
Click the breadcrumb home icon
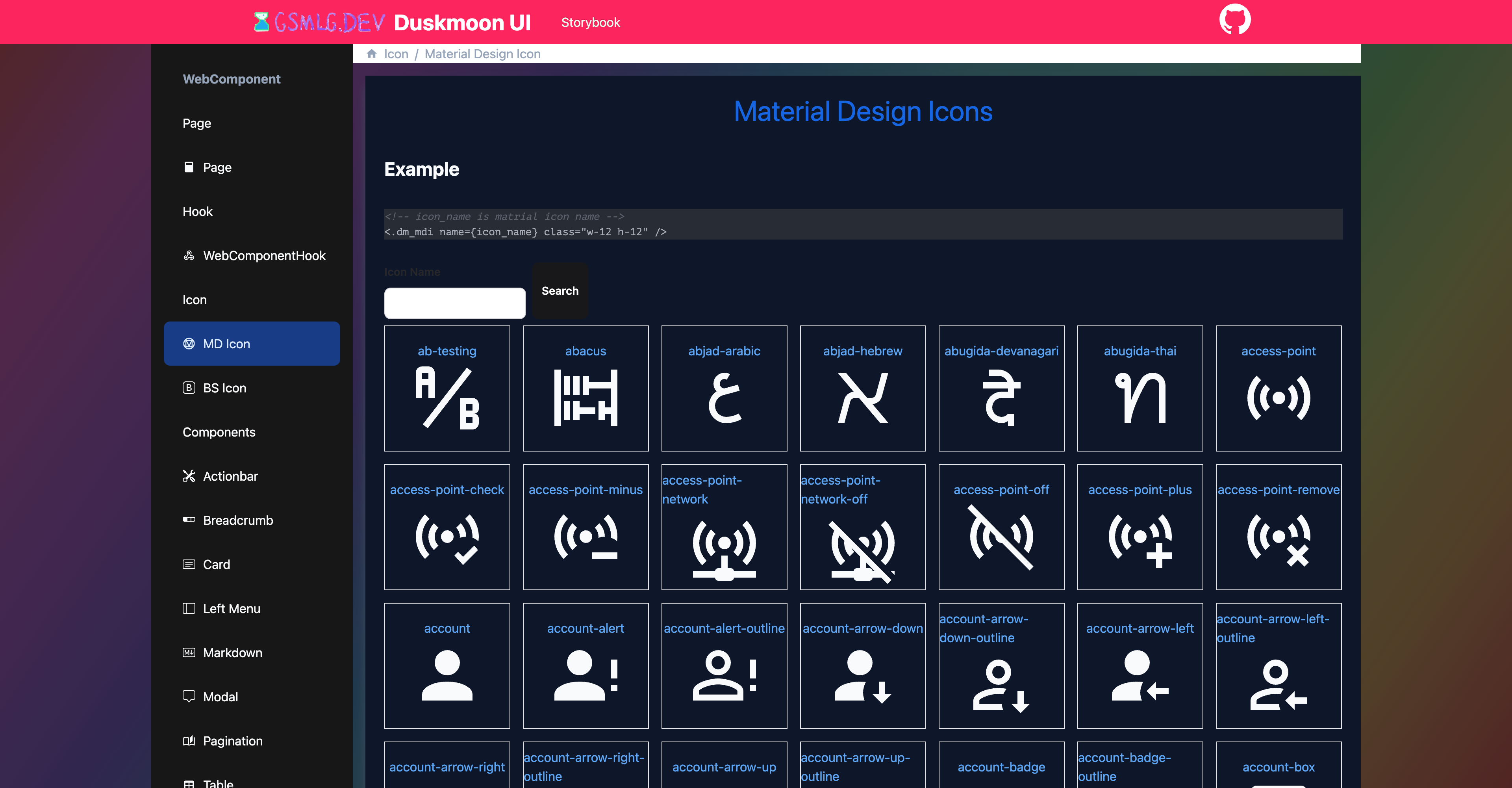click(x=372, y=54)
